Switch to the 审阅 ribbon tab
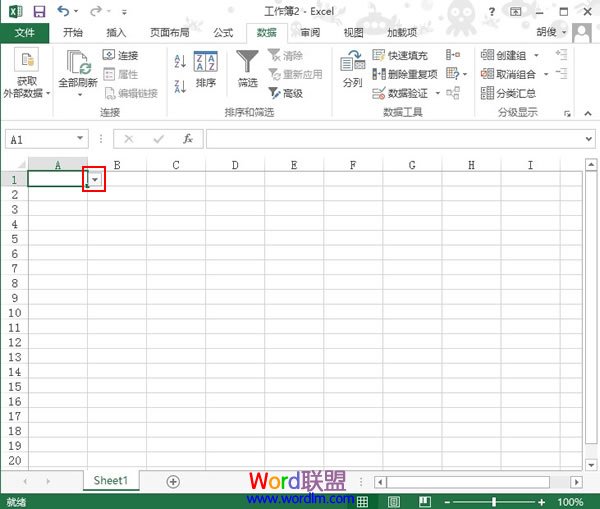 [x=310, y=33]
